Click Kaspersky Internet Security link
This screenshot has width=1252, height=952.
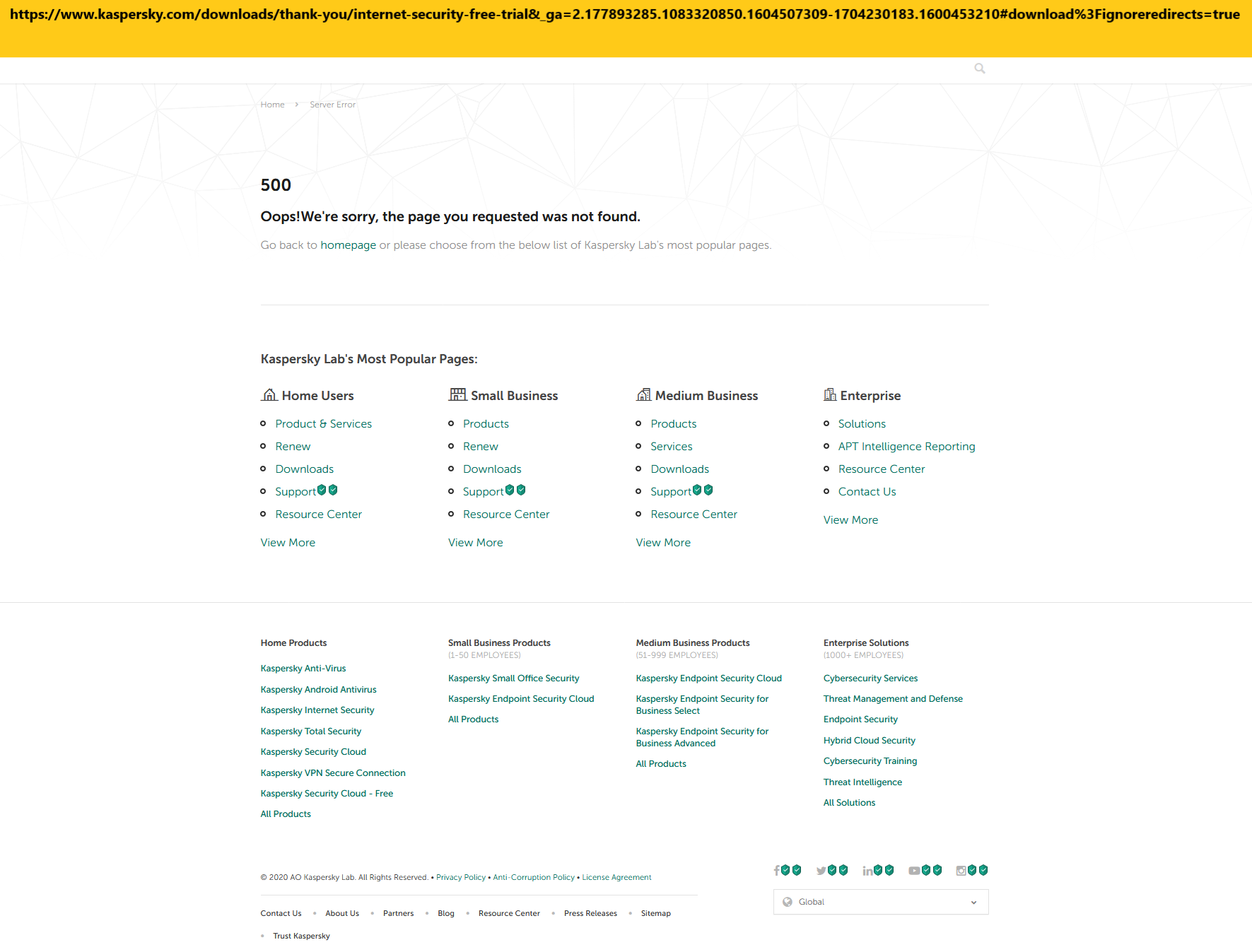(317, 710)
